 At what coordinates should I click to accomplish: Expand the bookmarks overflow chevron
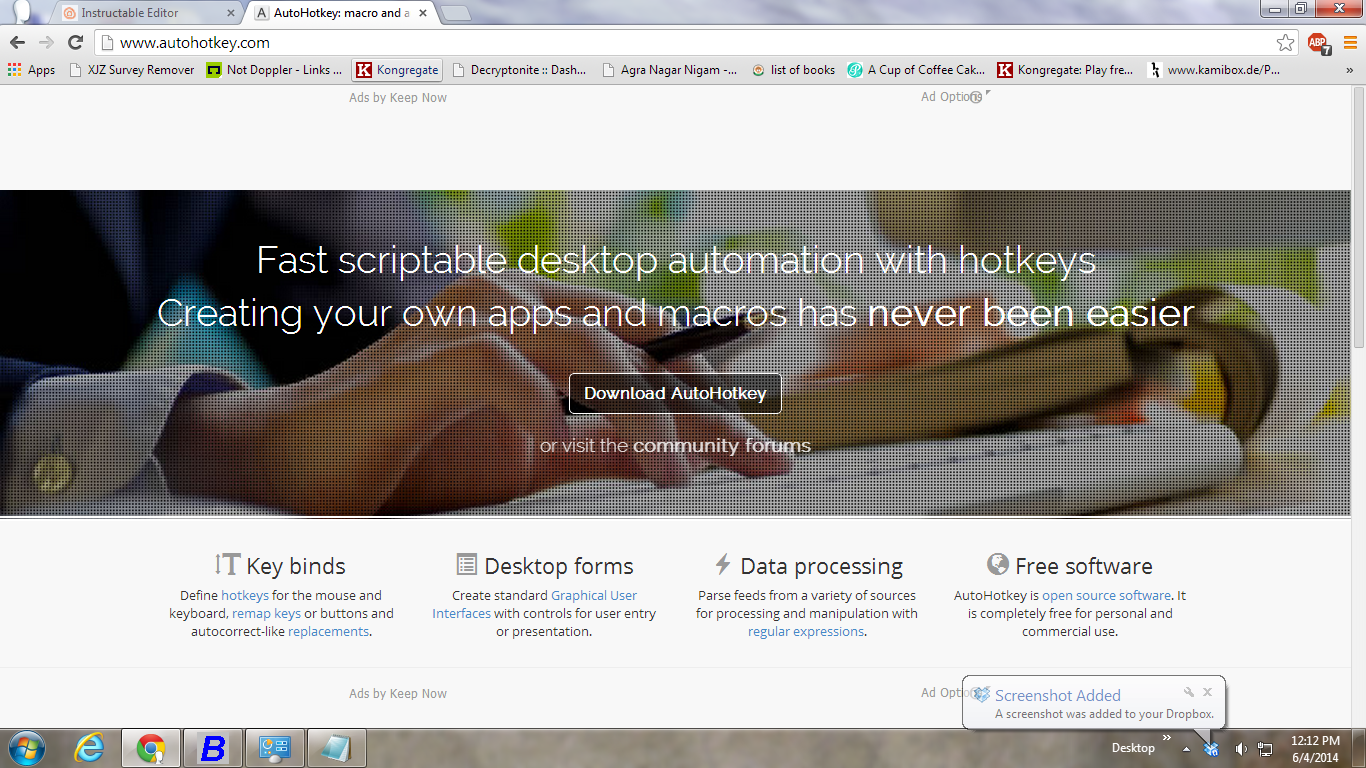[x=1349, y=70]
